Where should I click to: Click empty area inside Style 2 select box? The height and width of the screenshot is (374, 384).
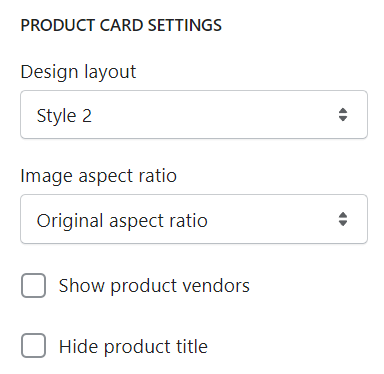(213, 115)
